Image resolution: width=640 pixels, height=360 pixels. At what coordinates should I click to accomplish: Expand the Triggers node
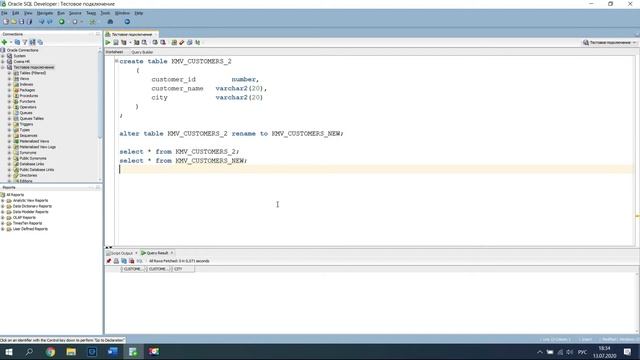tap(9, 124)
